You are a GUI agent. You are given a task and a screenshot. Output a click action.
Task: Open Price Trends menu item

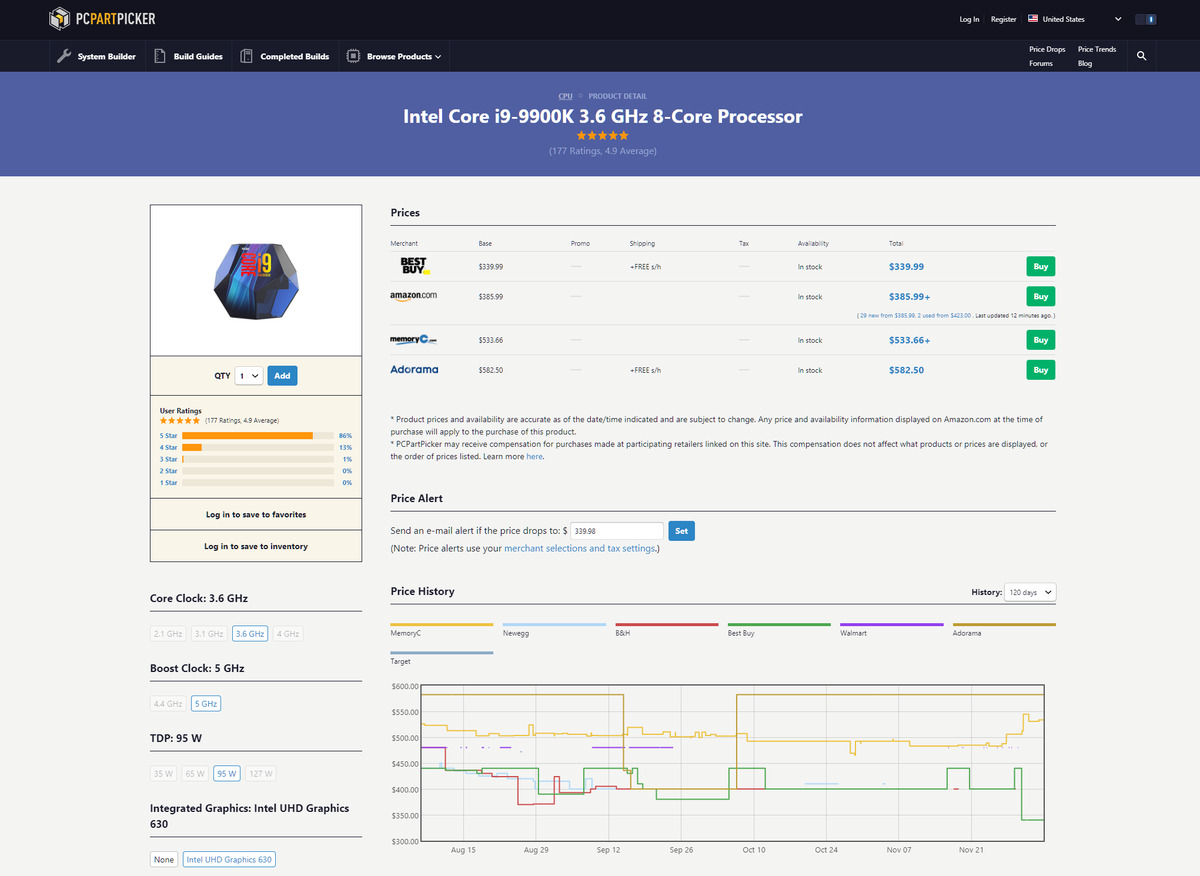pos(1097,49)
